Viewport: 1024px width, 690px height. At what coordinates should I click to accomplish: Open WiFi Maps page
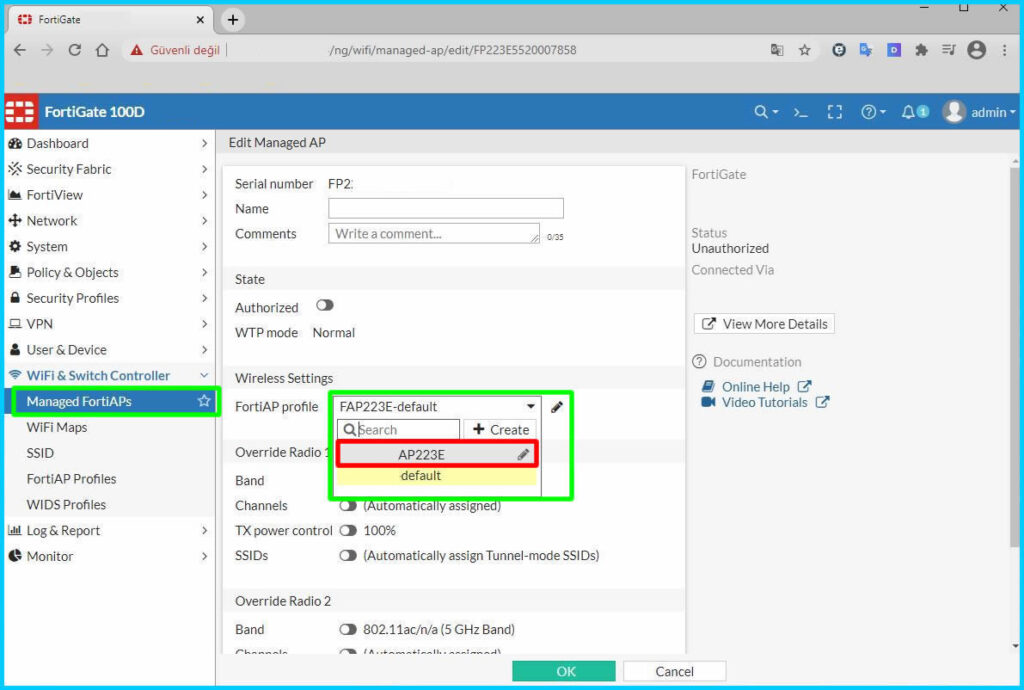(x=57, y=427)
